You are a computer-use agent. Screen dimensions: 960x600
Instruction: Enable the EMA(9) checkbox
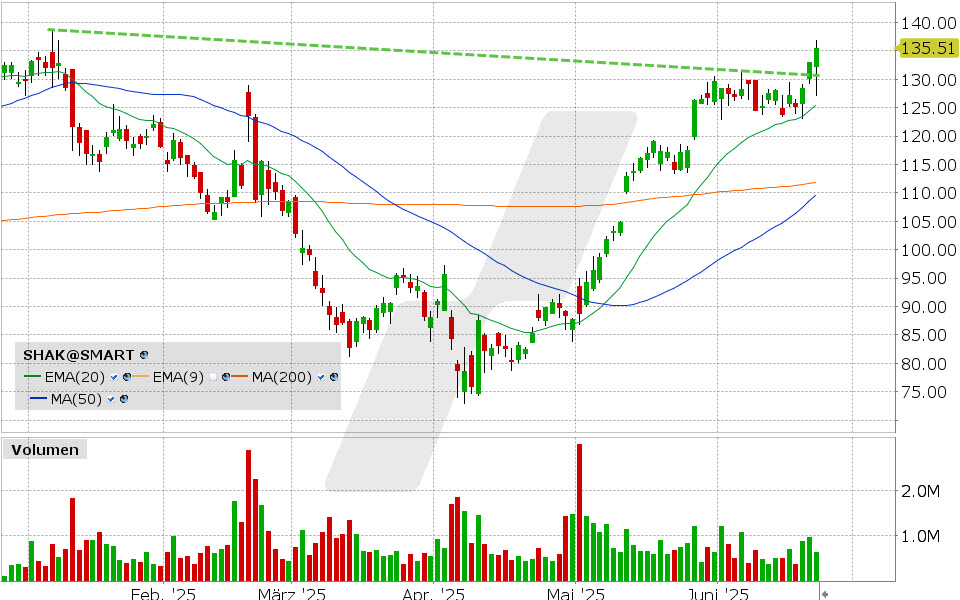(213, 377)
